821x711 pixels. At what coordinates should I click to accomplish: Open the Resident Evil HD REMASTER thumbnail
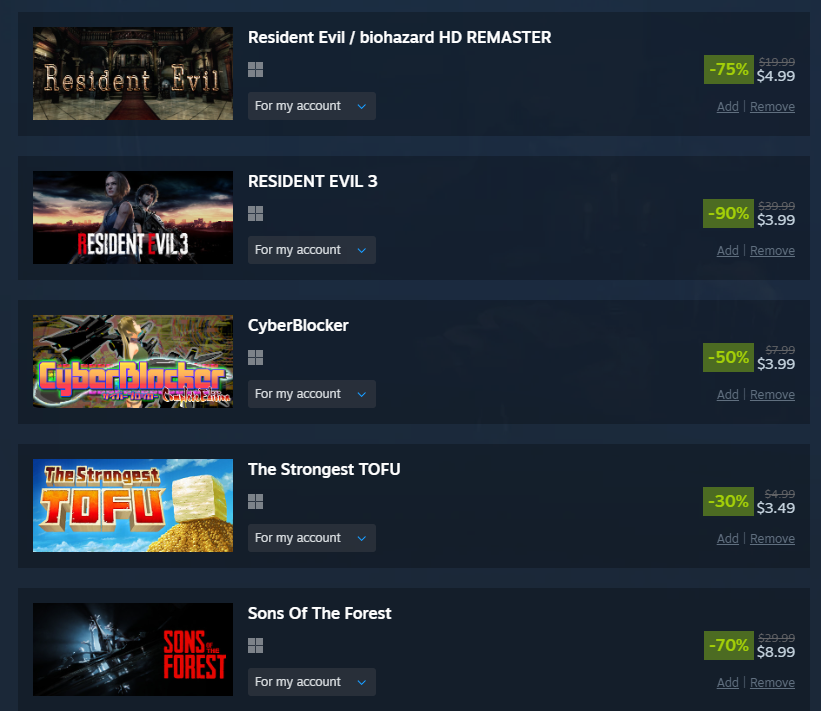click(x=133, y=74)
